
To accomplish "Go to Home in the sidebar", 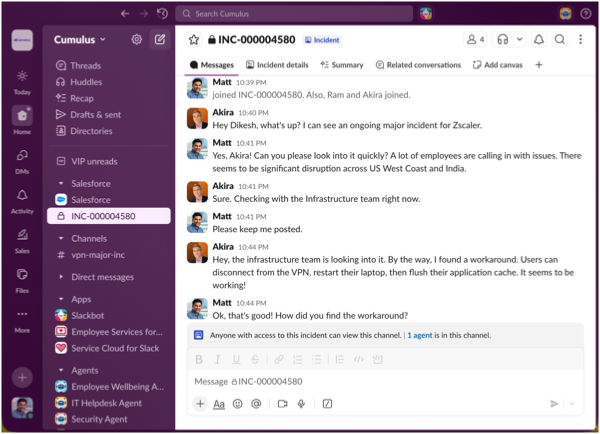I will click(22, 121).
